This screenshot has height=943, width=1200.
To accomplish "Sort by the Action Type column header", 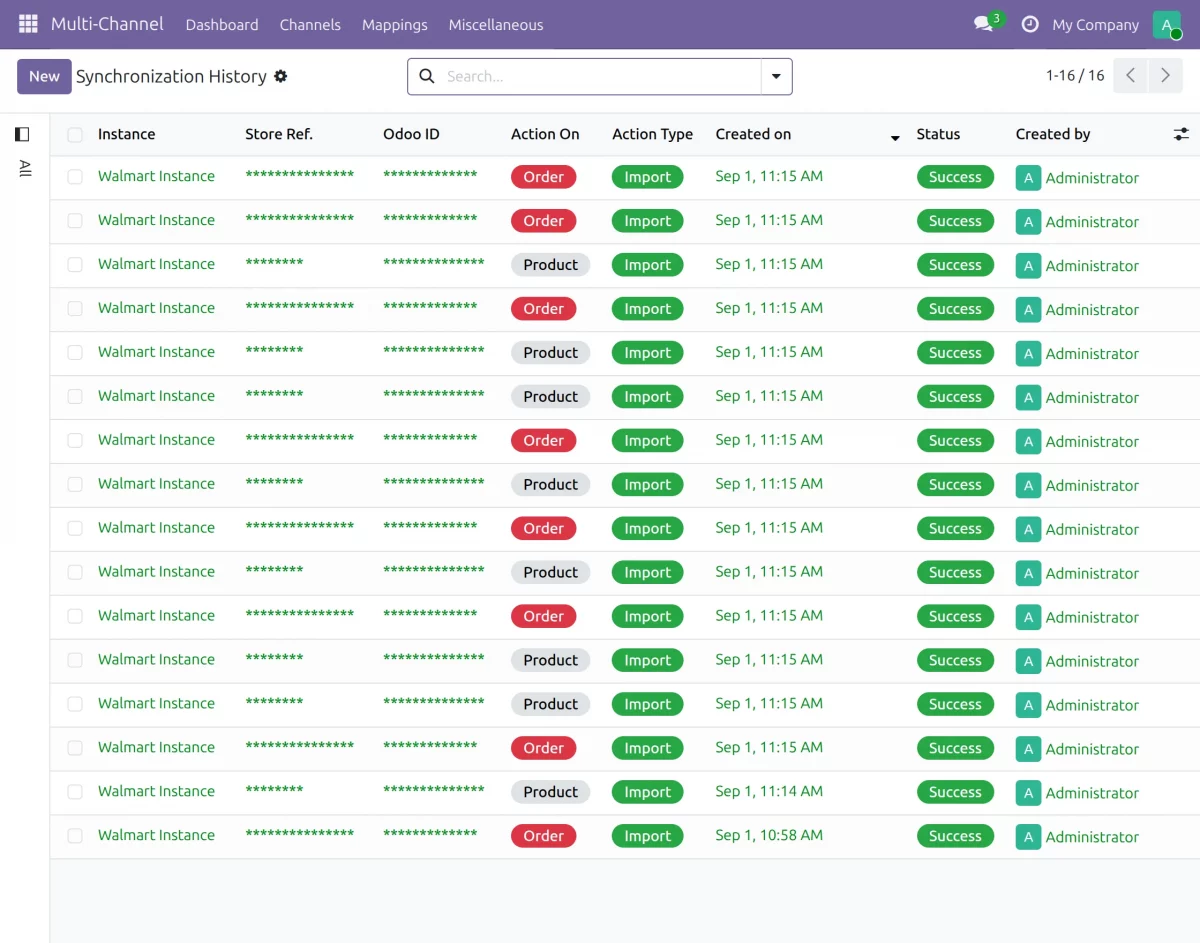I will click(x=652, y=134).
